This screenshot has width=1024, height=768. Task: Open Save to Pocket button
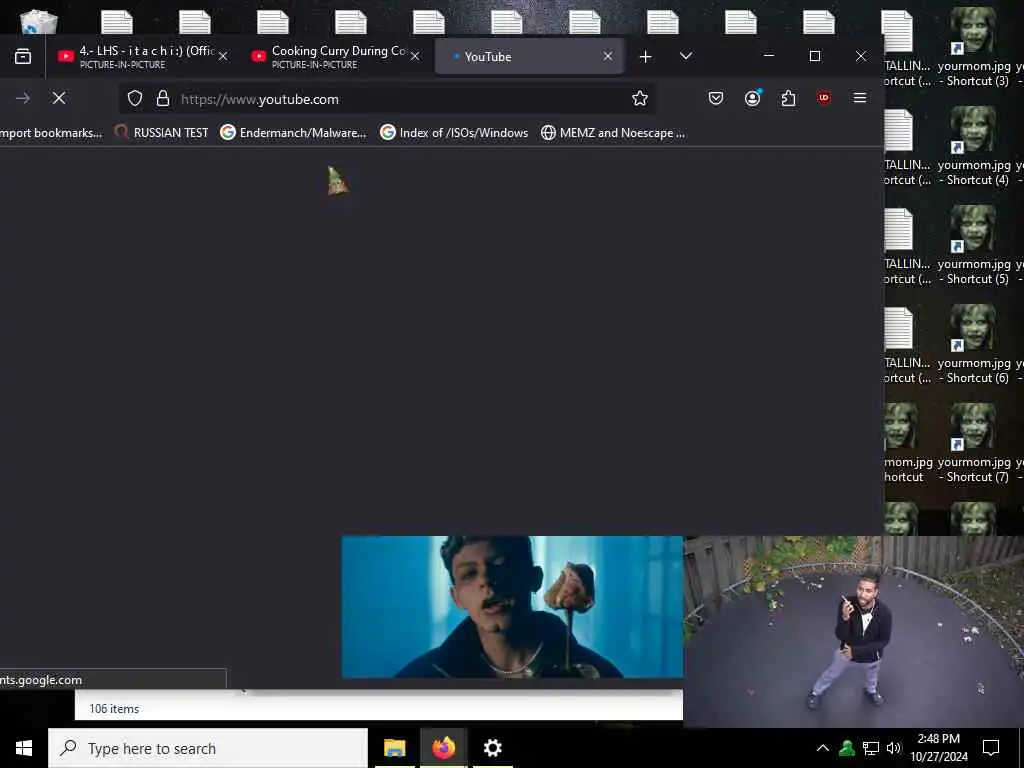tap(716, 99)
